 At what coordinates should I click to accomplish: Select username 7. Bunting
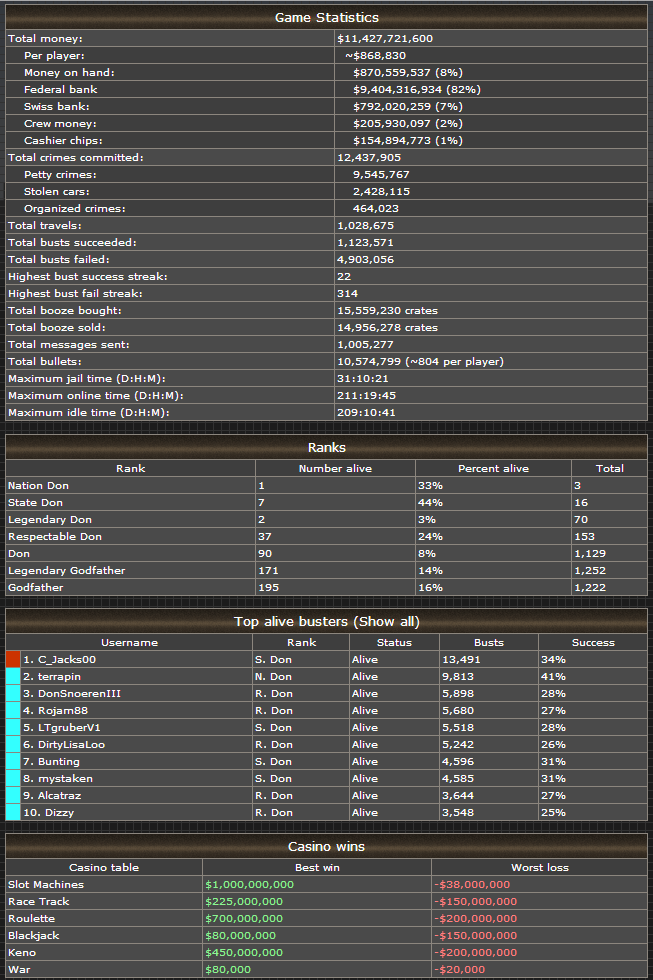coord(51,761)
